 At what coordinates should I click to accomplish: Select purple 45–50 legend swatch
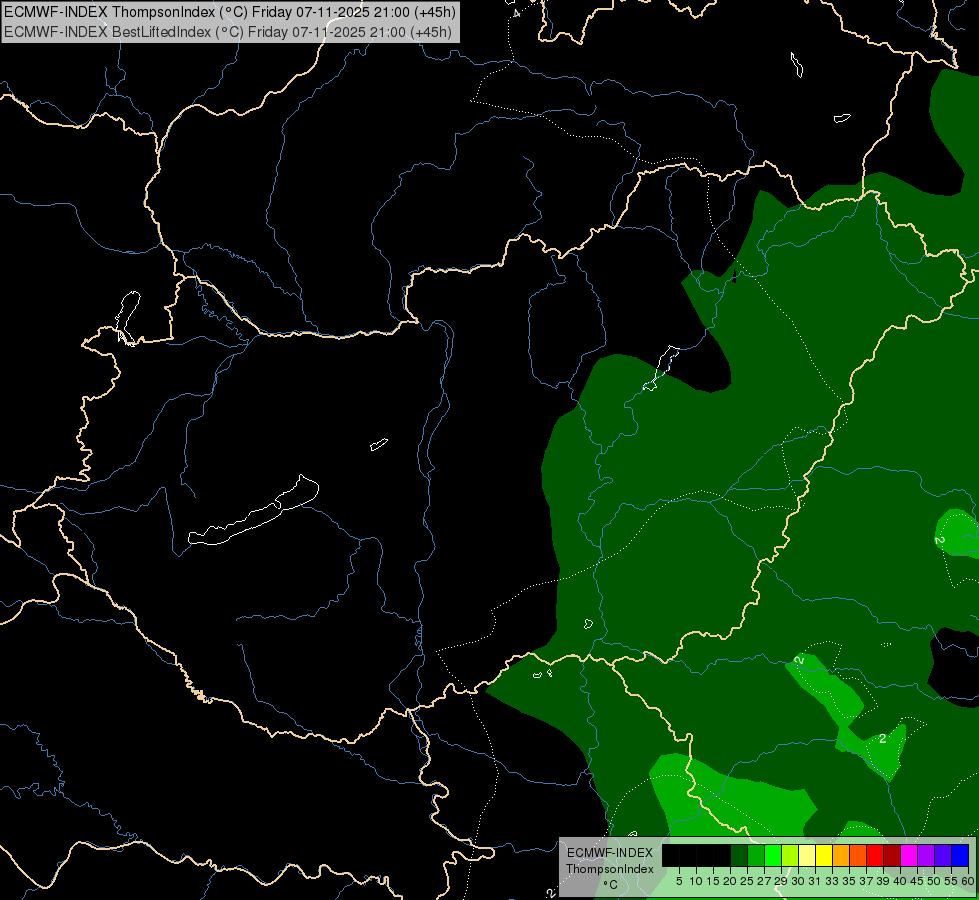click(x=926, y=855)
